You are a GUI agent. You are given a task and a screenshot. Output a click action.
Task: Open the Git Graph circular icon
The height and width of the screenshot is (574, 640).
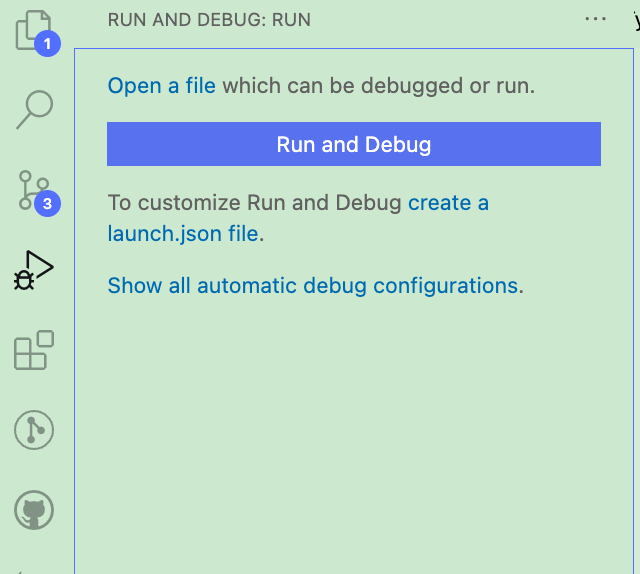point(34,430)
